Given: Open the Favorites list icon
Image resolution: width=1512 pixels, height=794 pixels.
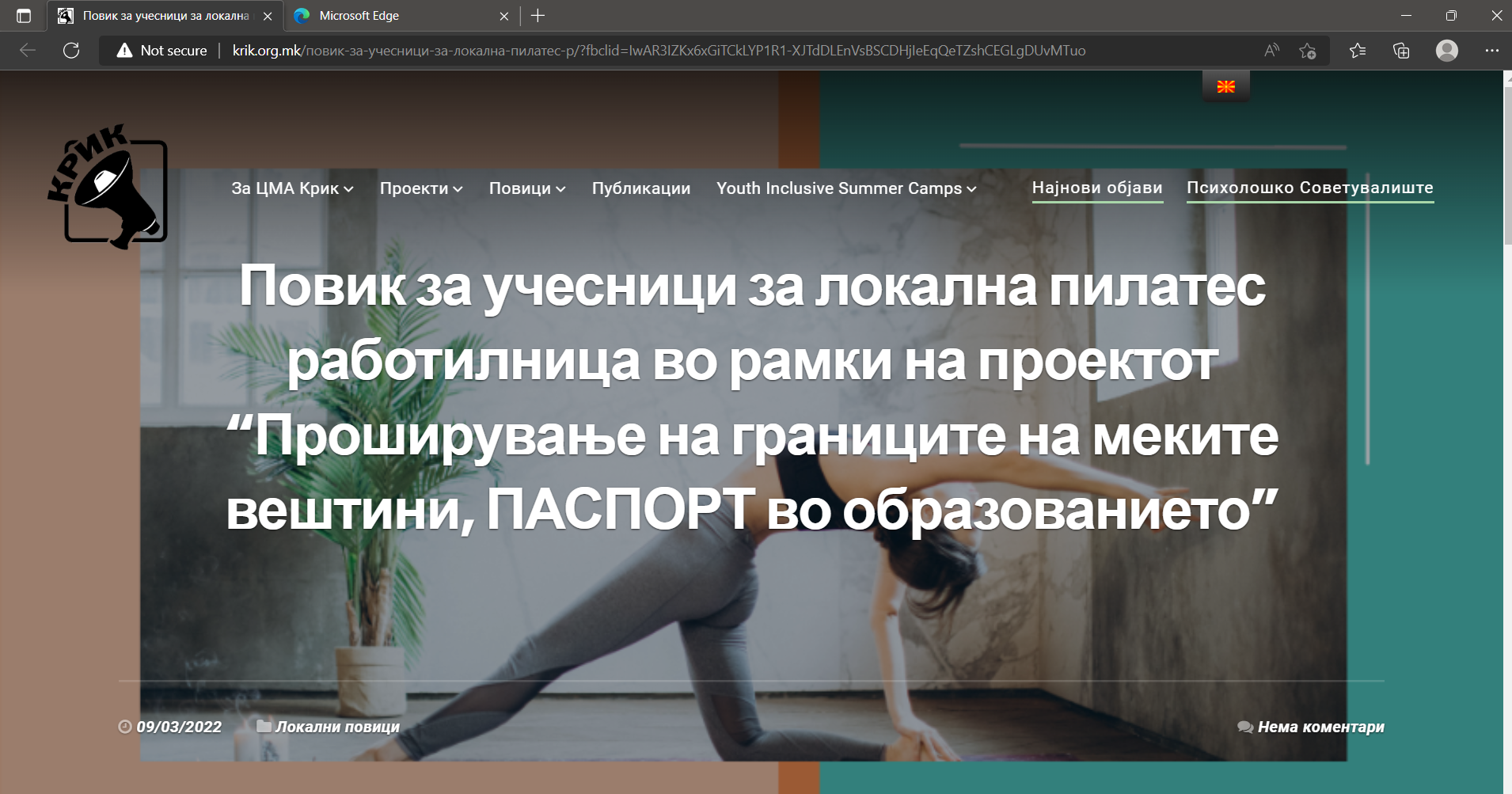Looking at the screenshot, I should tap(1358, 51).
